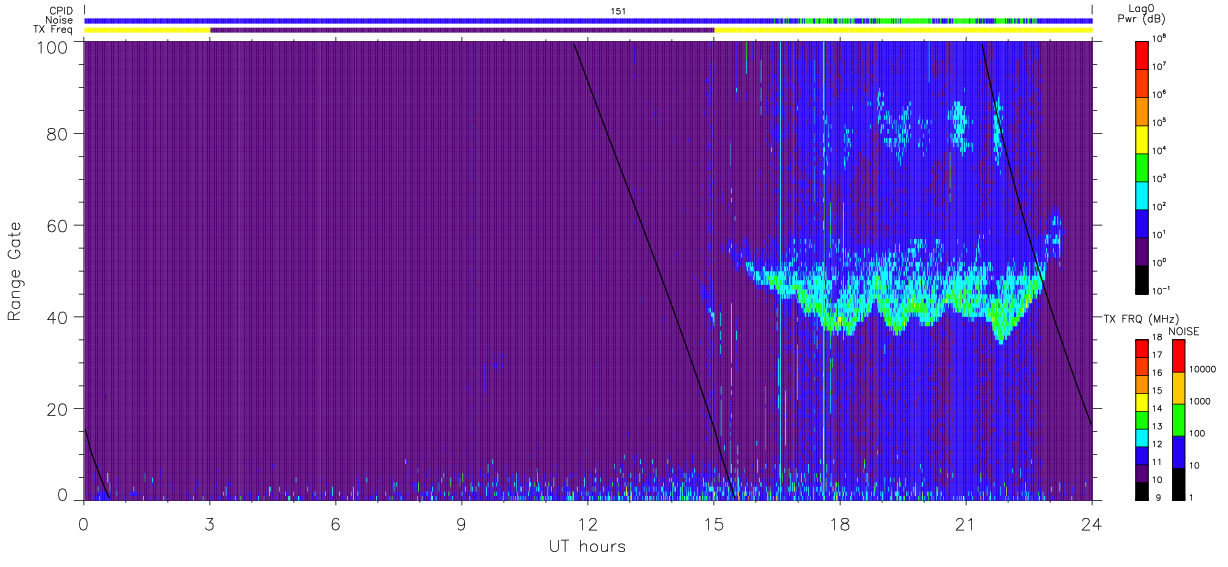This screenshot has width=1228, height=567.
Task: Click the 'Noise' row label at top left
Action: click(60, 20)
